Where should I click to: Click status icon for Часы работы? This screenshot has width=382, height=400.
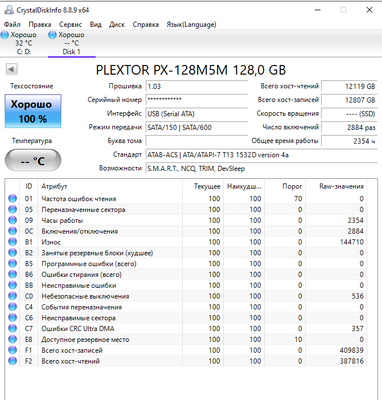click(x=13, y=220)
